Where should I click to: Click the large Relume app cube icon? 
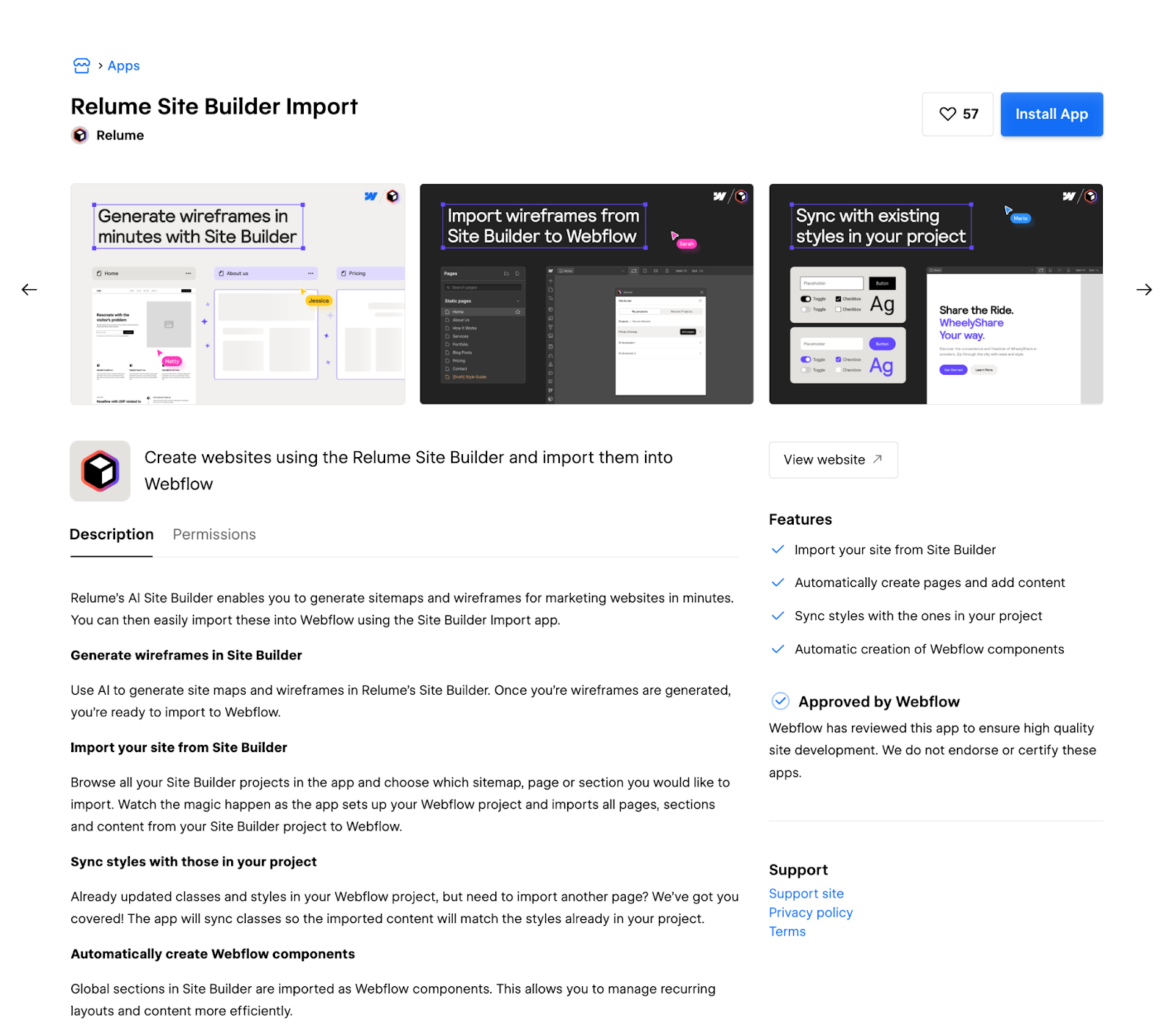(x=101, y=471)
